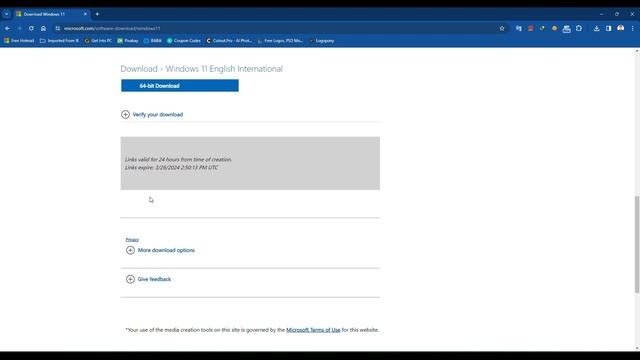Expand the Give feedback section

pyautogui.click(x=149, y=279)
